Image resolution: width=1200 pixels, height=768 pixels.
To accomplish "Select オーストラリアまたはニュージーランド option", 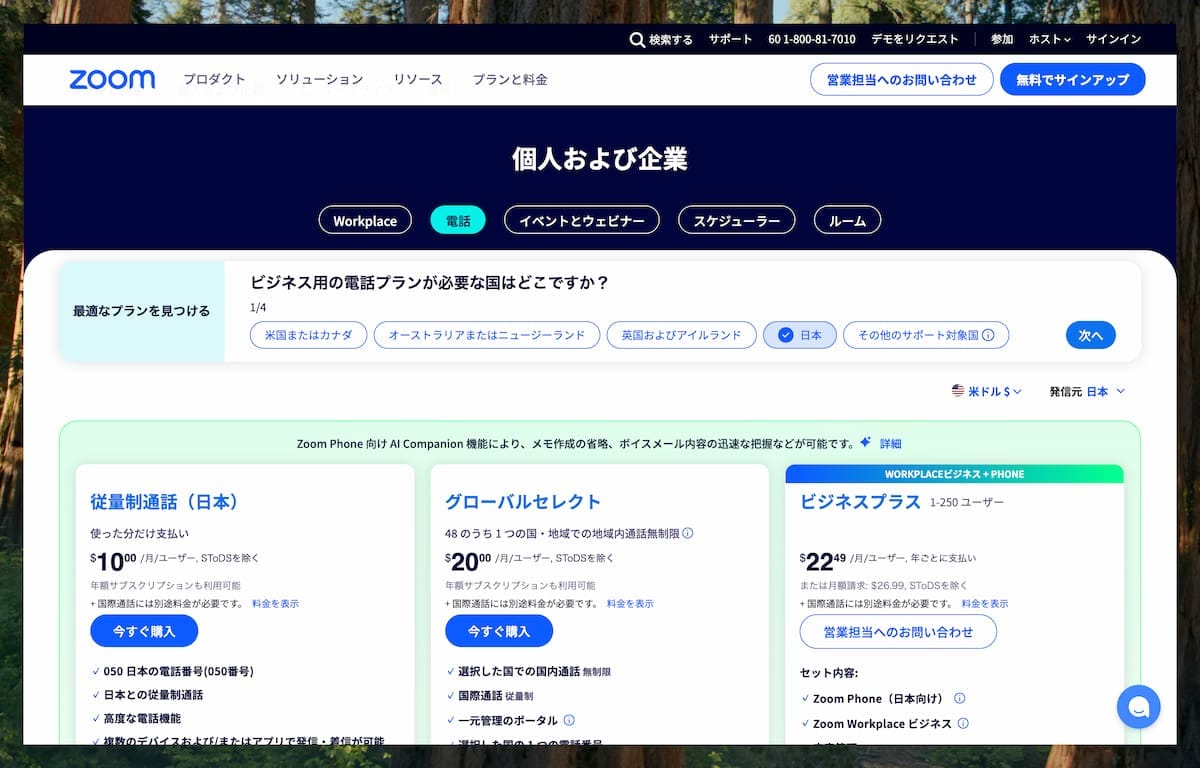I will coord(487,335).
